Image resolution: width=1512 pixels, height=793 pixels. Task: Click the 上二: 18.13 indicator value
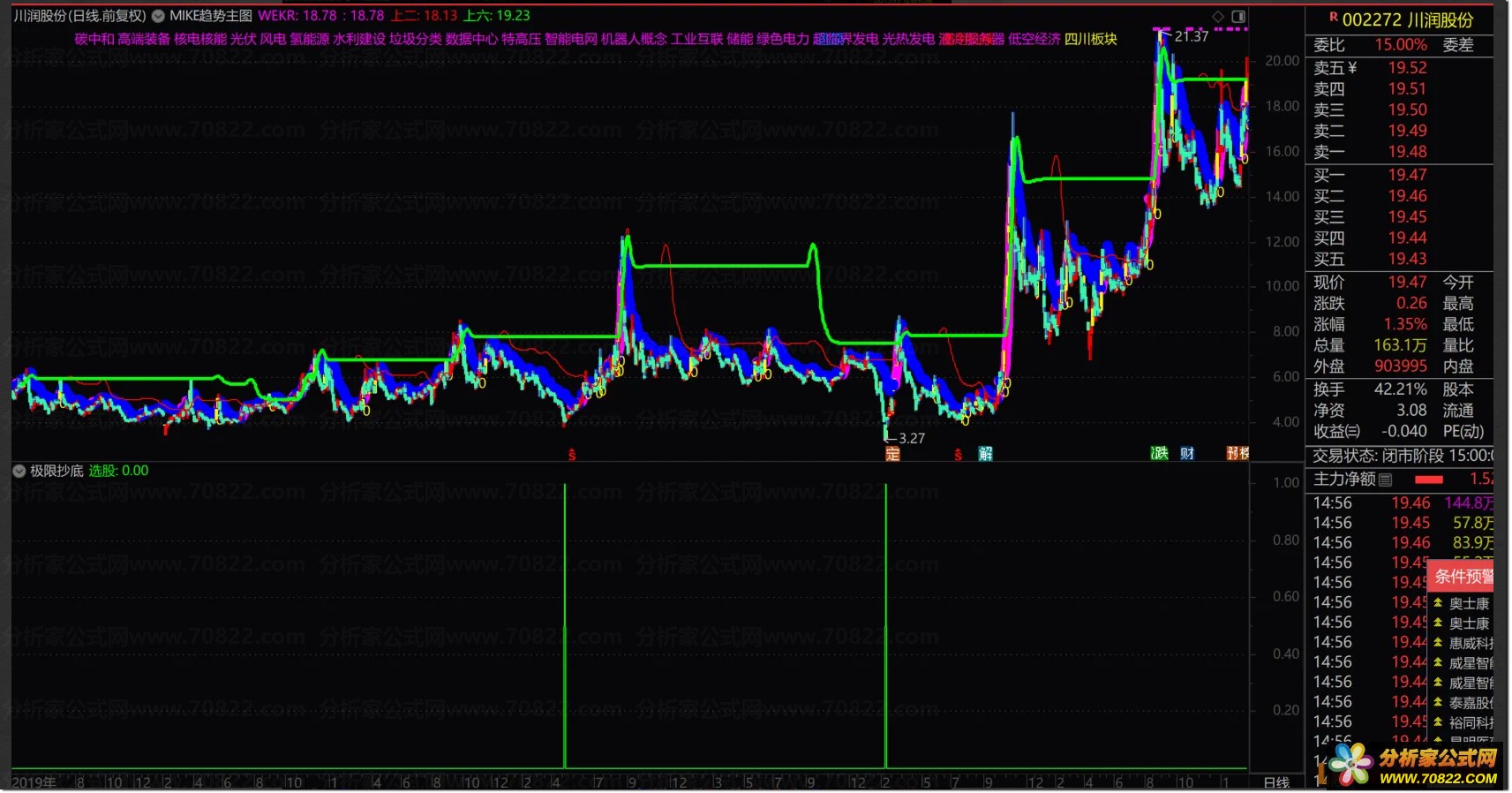point(425,16)
